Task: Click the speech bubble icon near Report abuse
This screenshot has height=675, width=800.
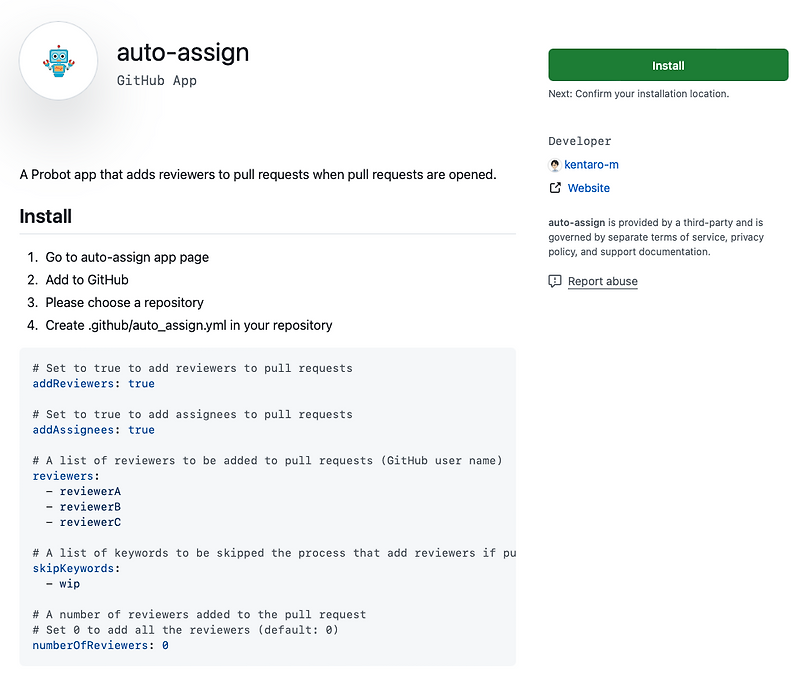Action: [555, 281]
